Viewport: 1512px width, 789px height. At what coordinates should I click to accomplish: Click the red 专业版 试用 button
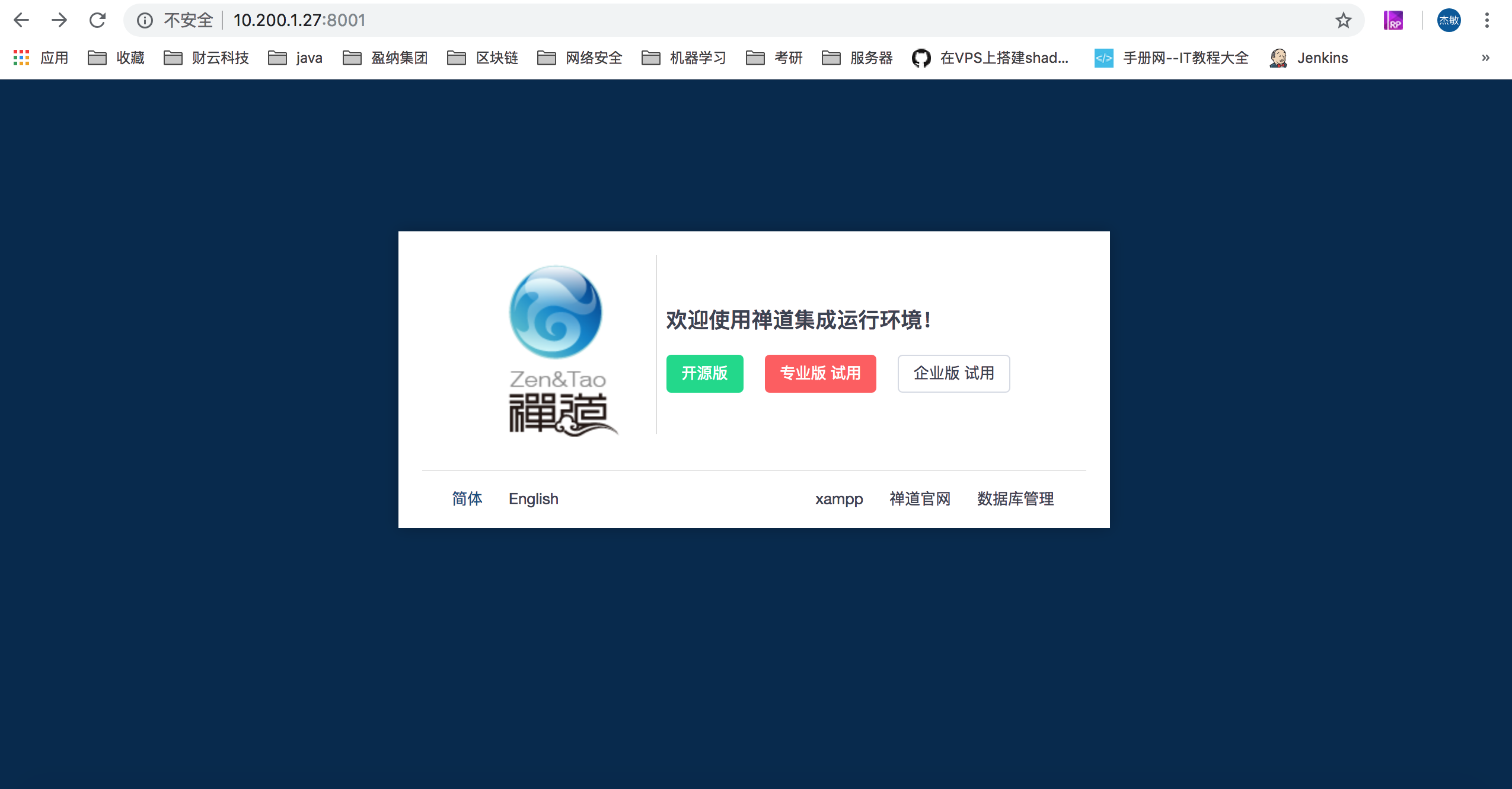[820, 373]
